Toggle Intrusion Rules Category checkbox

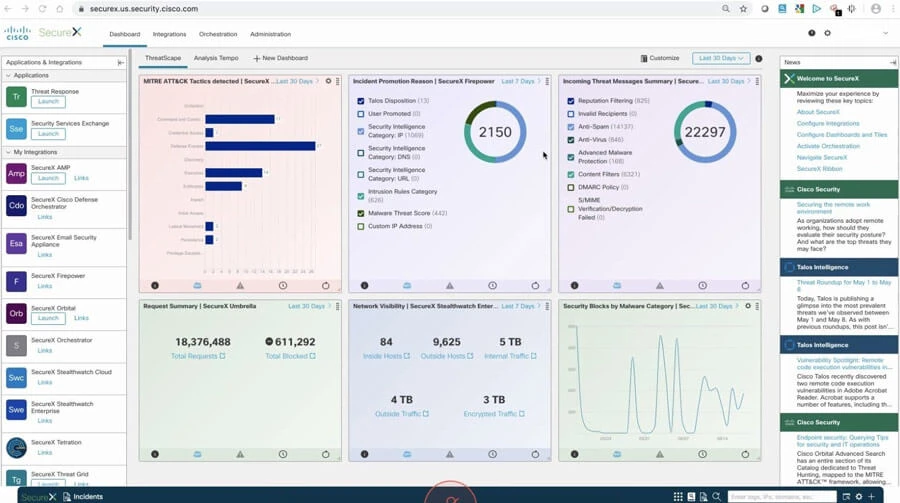(360, 196)
